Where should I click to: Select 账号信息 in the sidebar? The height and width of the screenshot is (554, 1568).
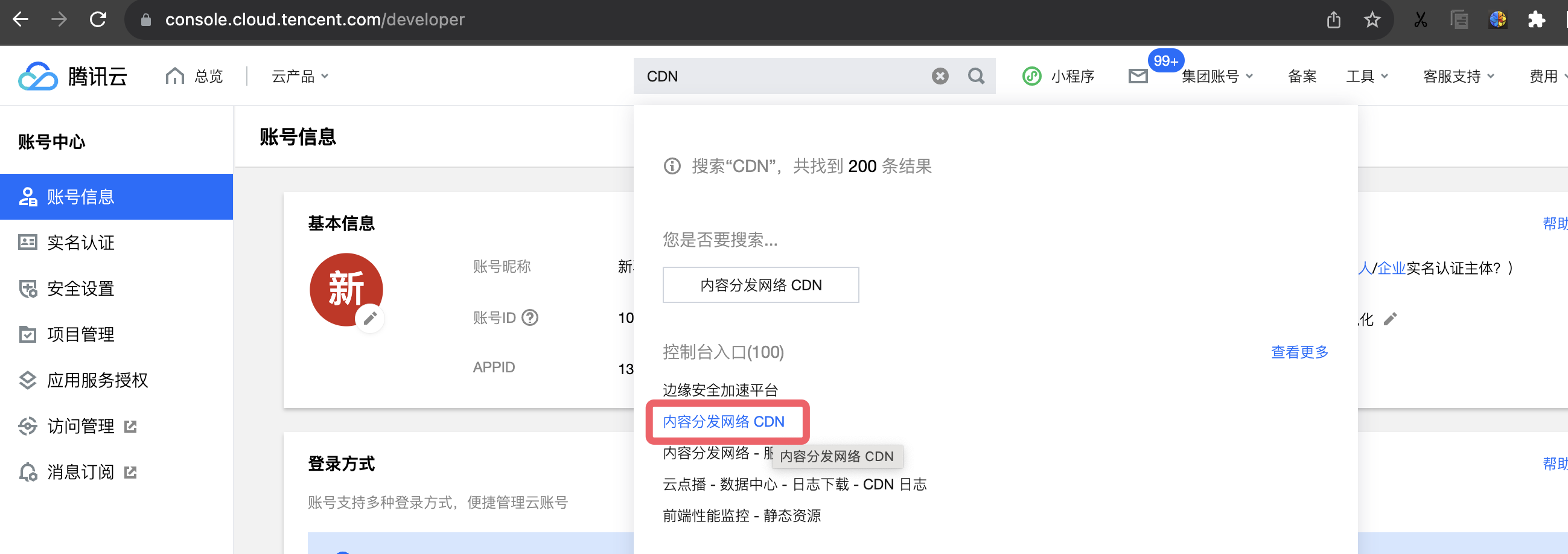(x=116, y=197)
